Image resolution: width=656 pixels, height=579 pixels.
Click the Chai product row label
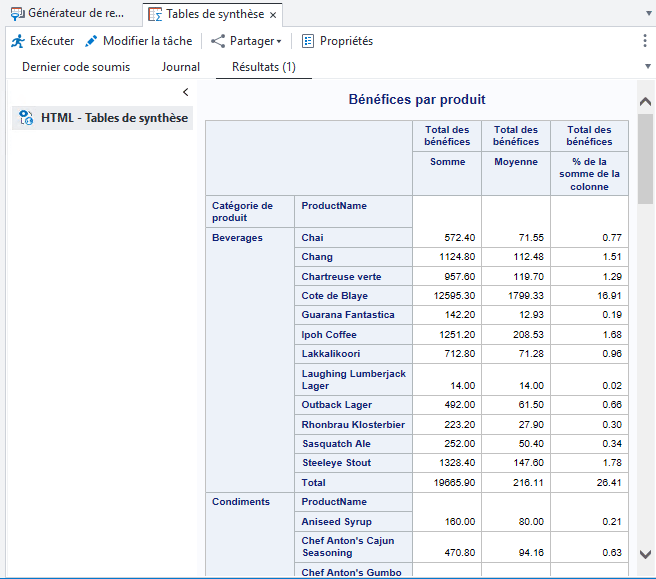pyautogui.click(x=313, y=238)
